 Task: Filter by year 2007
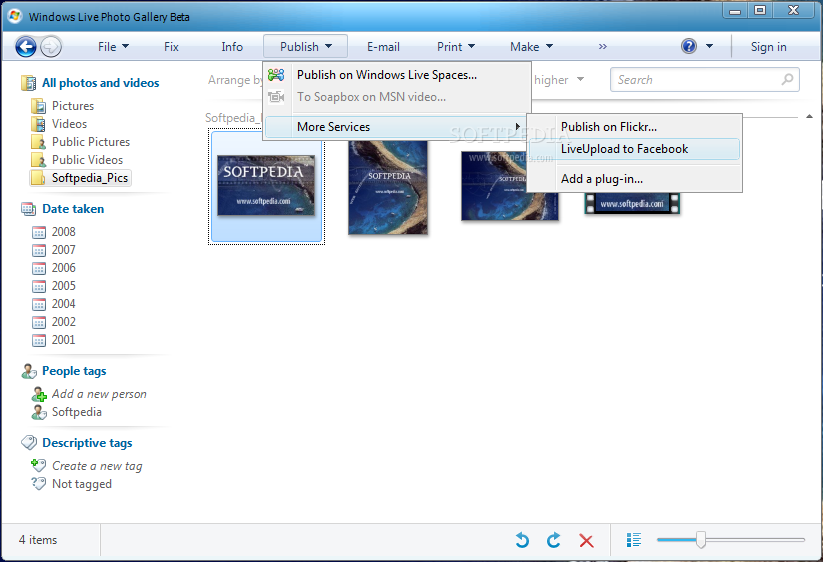tap(64, 250)
